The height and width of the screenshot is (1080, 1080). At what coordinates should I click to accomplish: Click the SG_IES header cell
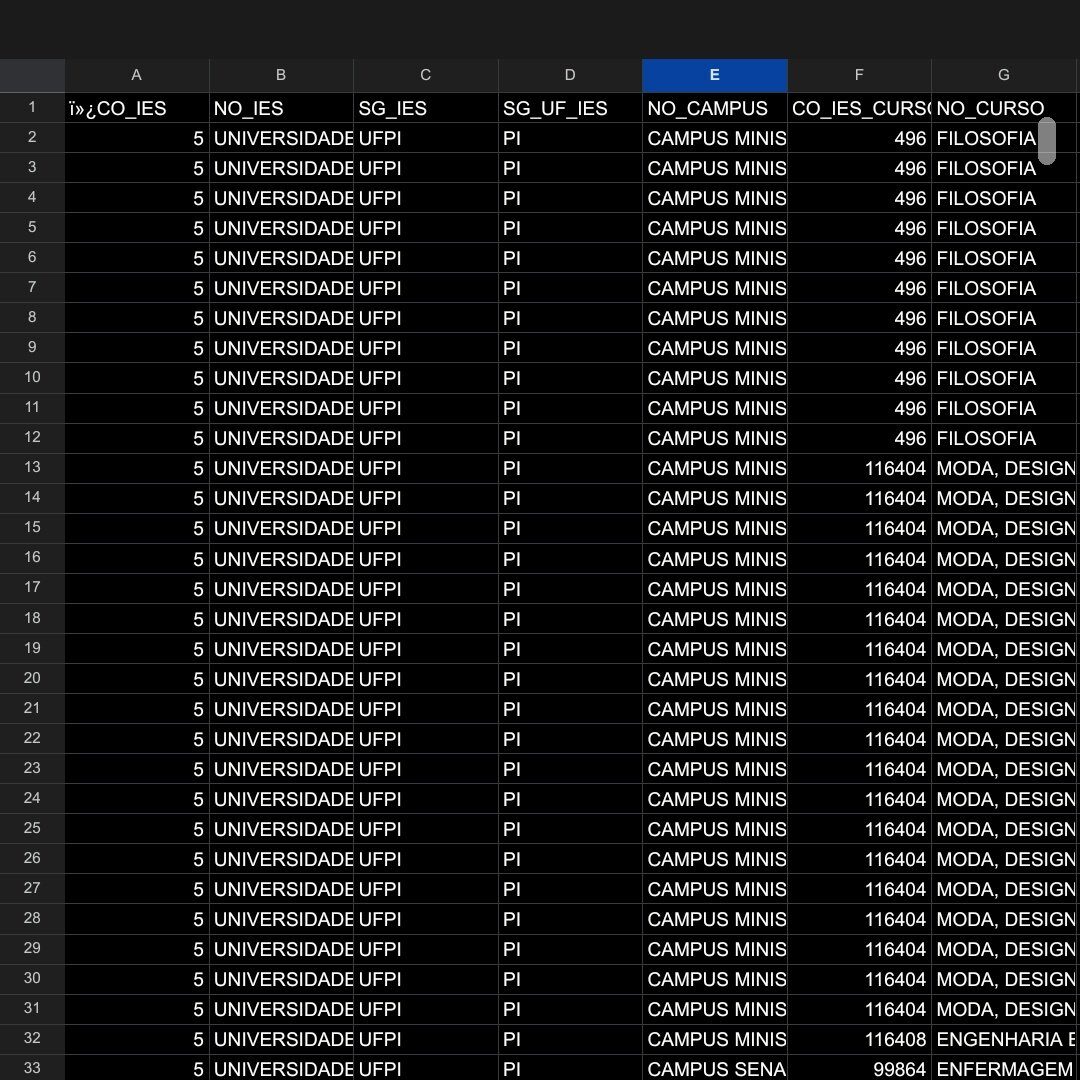click(426, 108)
